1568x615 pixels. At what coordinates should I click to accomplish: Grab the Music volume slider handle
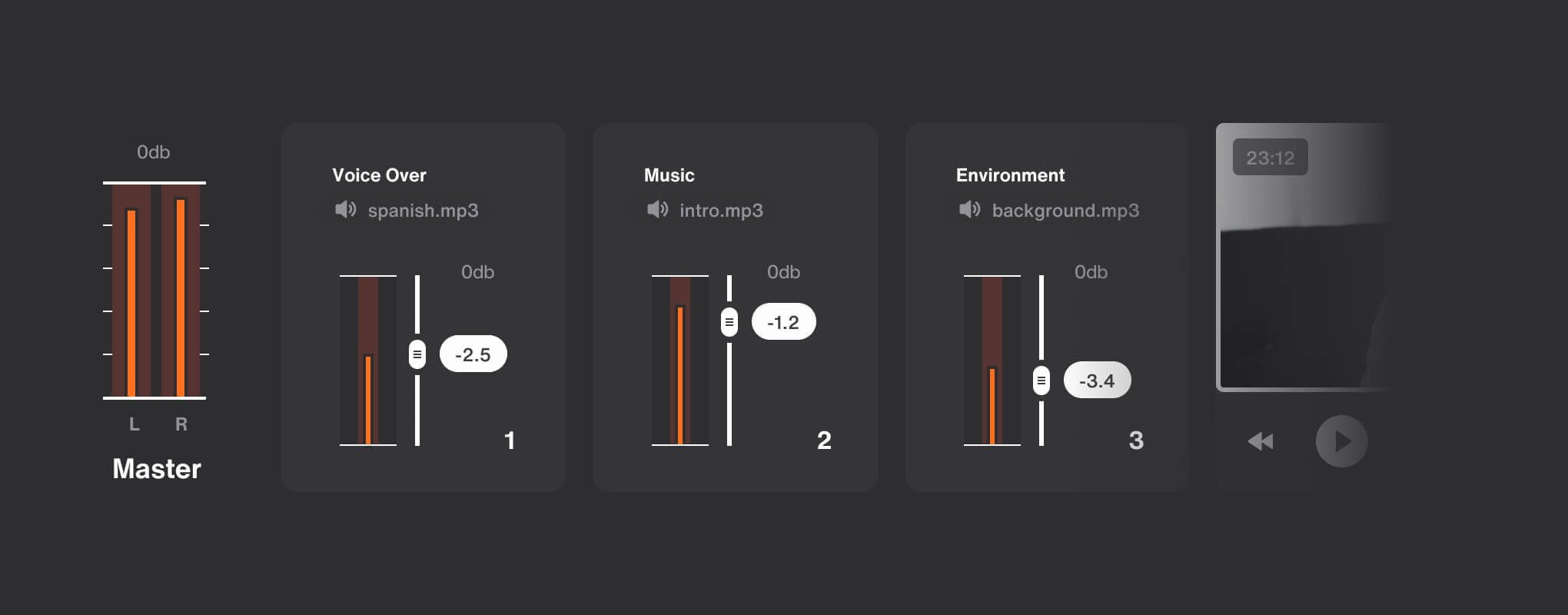click(729, 322)
